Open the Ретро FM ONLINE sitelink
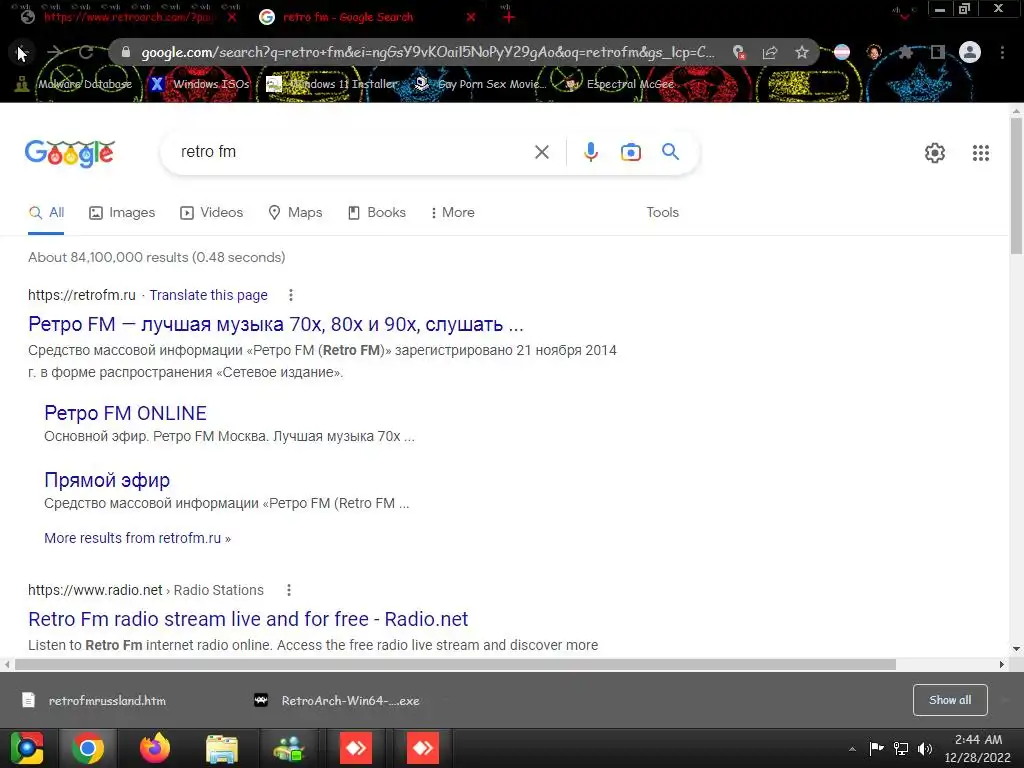This screenshot has width=1024, height=768. click(x=125, y=413)
